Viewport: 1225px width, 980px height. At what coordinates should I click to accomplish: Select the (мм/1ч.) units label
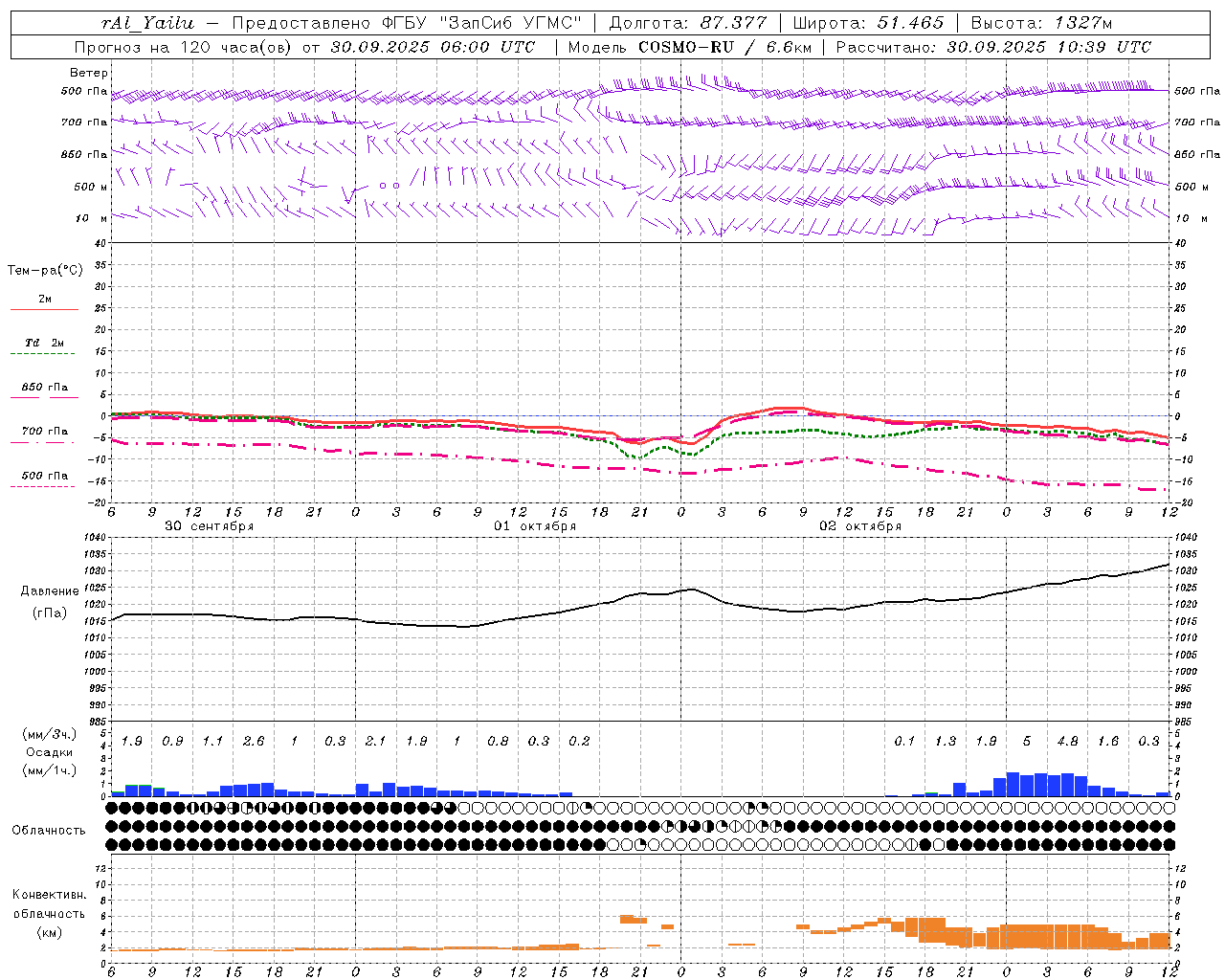click(x=49, y=770)
